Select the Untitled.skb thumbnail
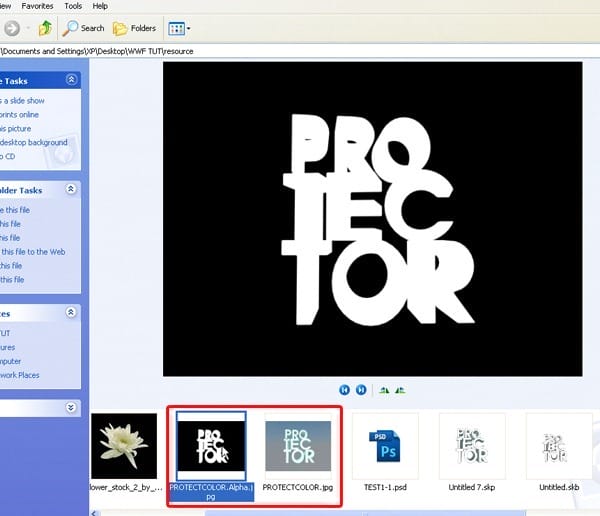 click(x=559, y=446)
